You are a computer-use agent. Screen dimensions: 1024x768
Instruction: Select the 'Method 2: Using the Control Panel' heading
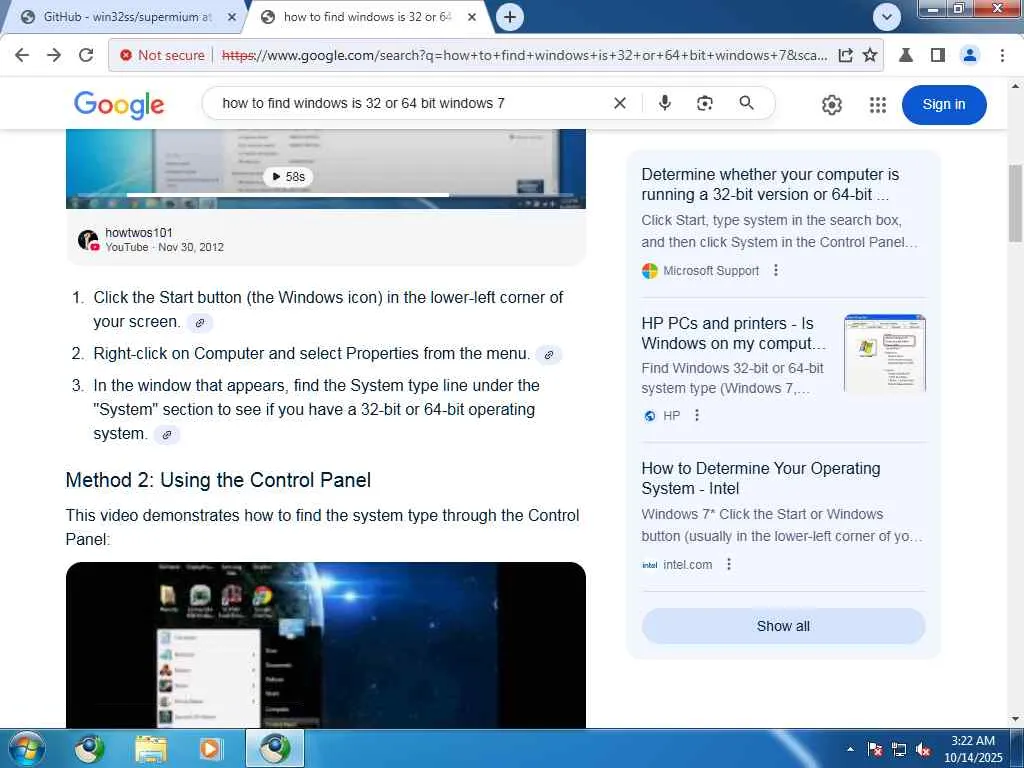(218, 481)
